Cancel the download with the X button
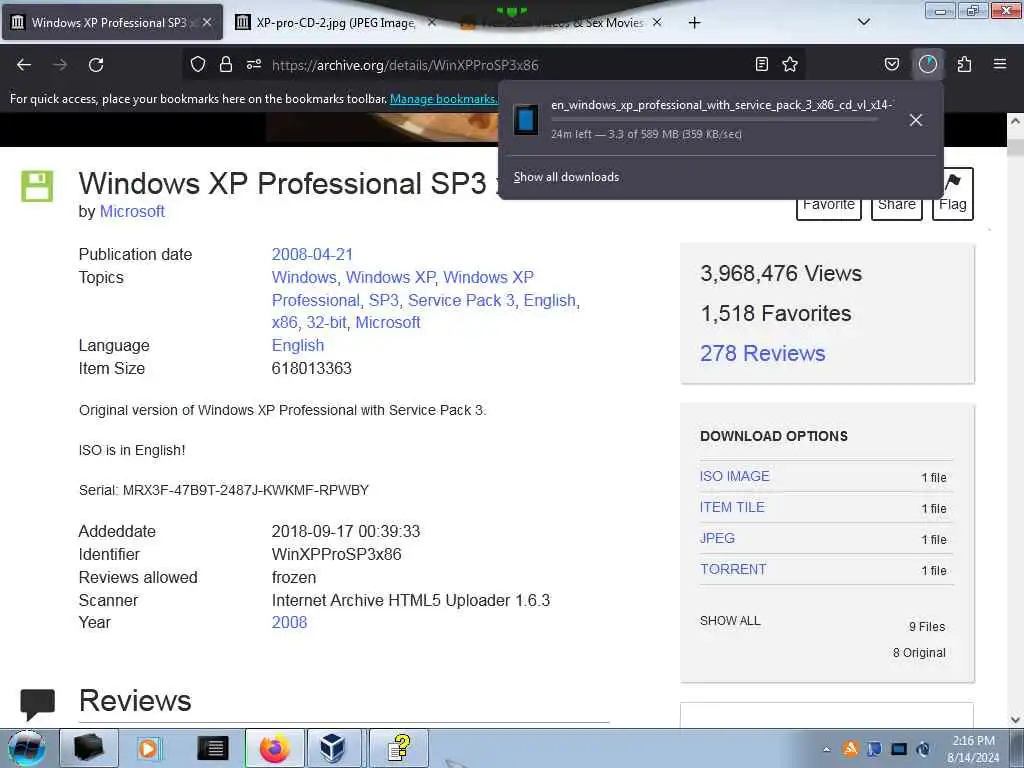1024x768 pixels. coord(916,120)
